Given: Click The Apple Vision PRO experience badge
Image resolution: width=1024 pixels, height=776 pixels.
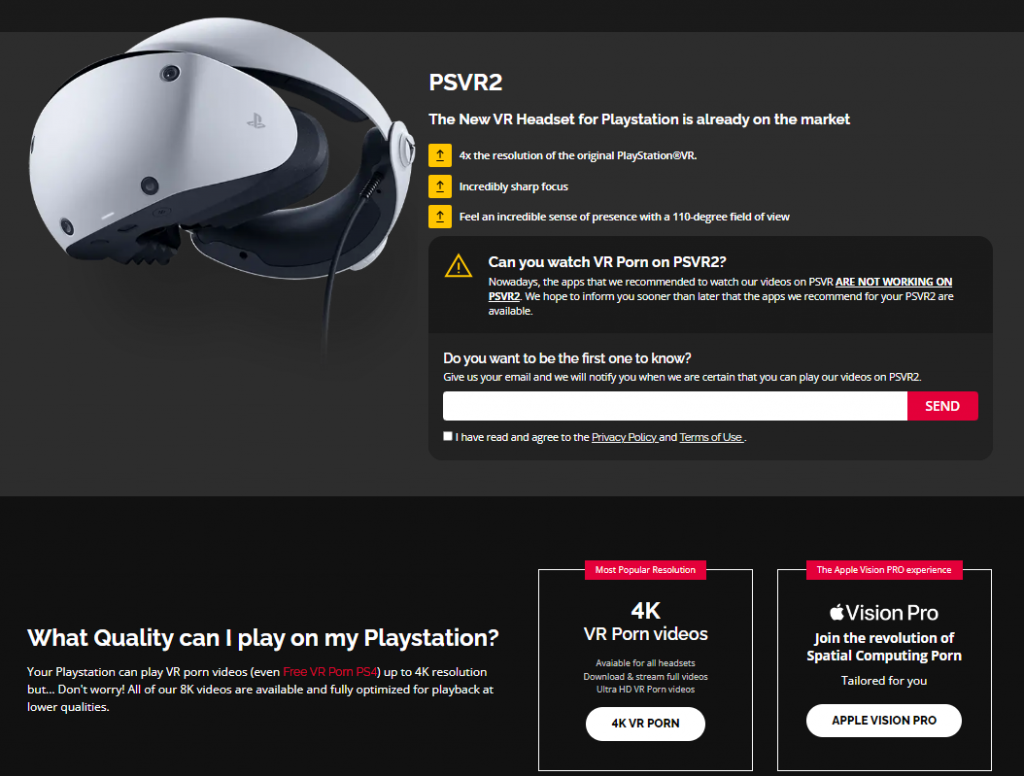Looking at the screenshot, I should click(x=884, y=570).
